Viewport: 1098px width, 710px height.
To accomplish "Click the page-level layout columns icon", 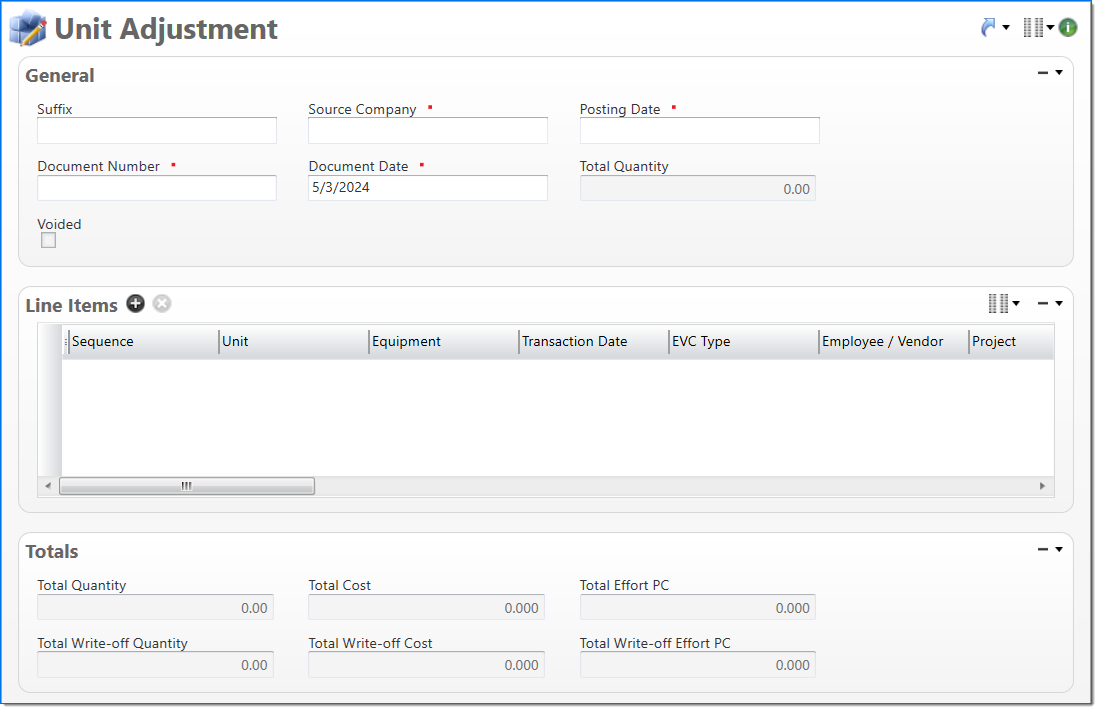I will tap(1033, 28).
